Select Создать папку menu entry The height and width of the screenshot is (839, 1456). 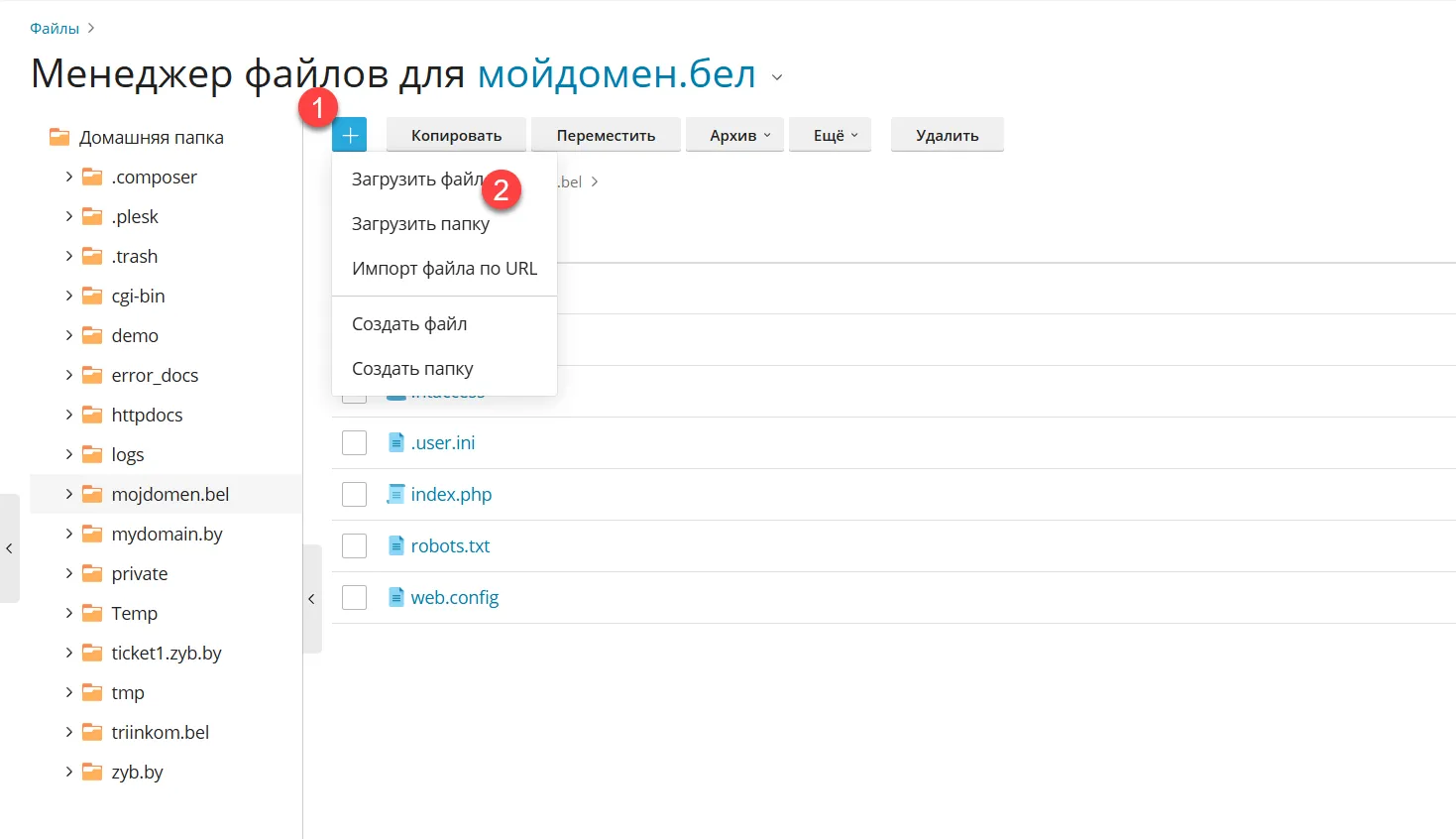pos(412,369)
